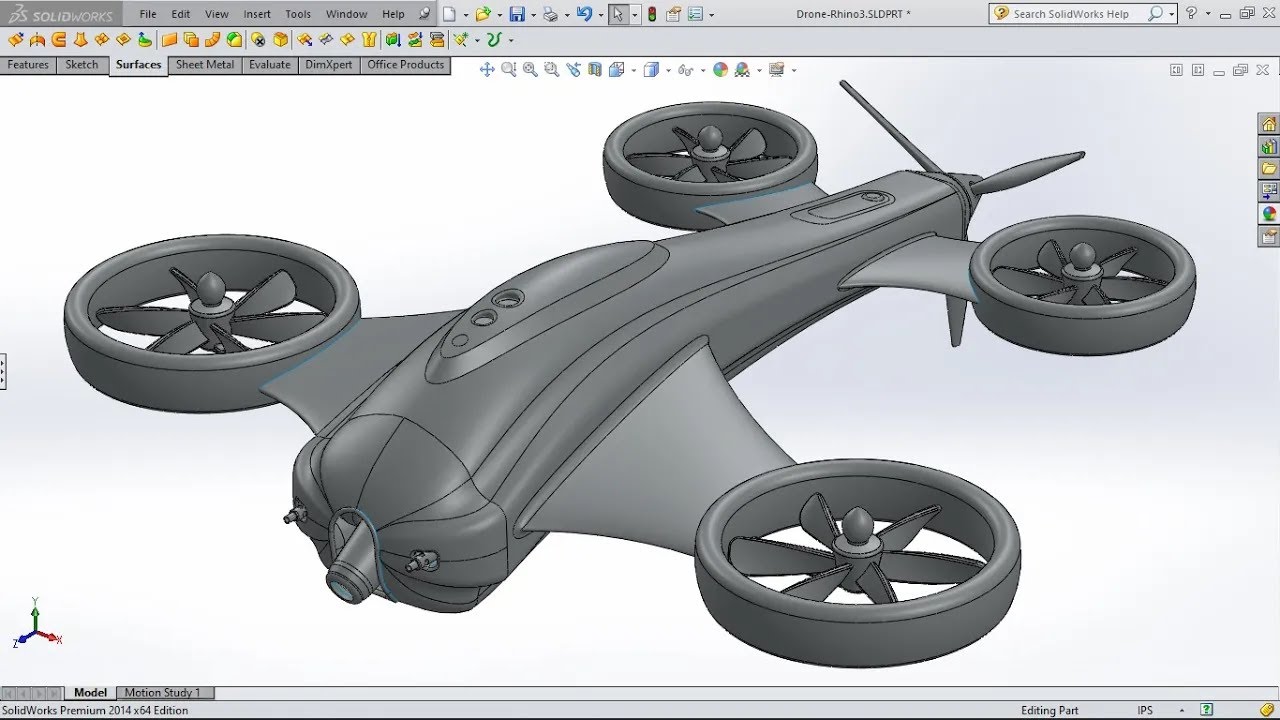
Task: Open the File Explorer task pane
Action: (1269, 168)
